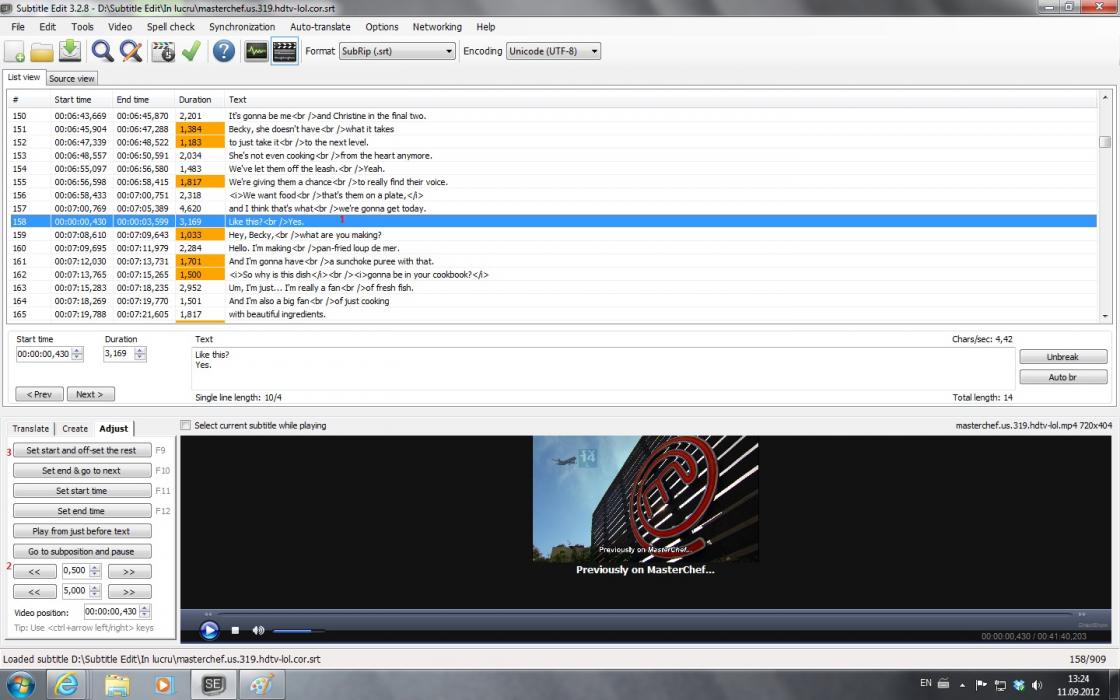
Task: Open Visual sync clapperboard-clock icon
Action: pos(163,51)
